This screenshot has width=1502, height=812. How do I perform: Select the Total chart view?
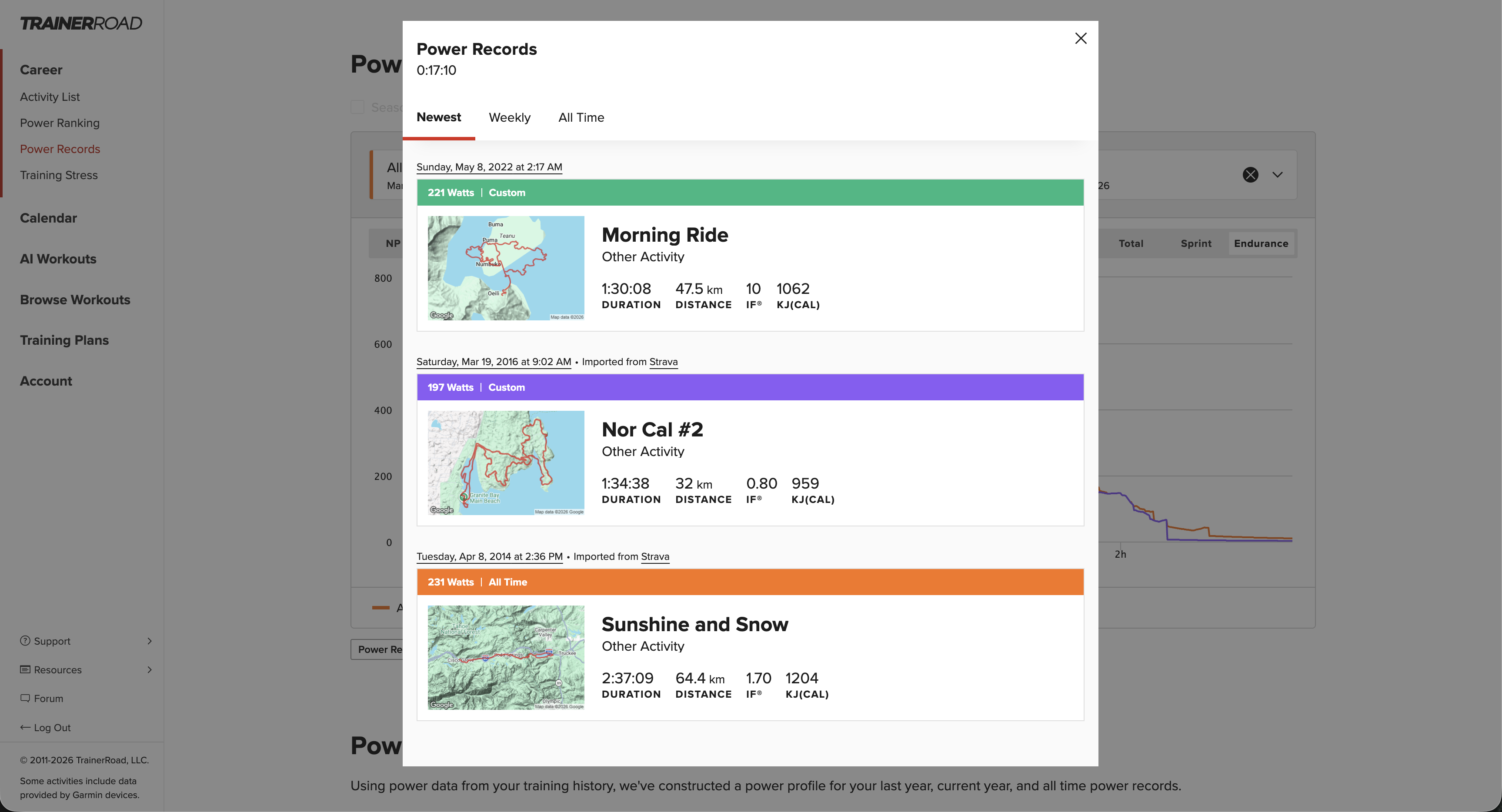(1131, 244)
